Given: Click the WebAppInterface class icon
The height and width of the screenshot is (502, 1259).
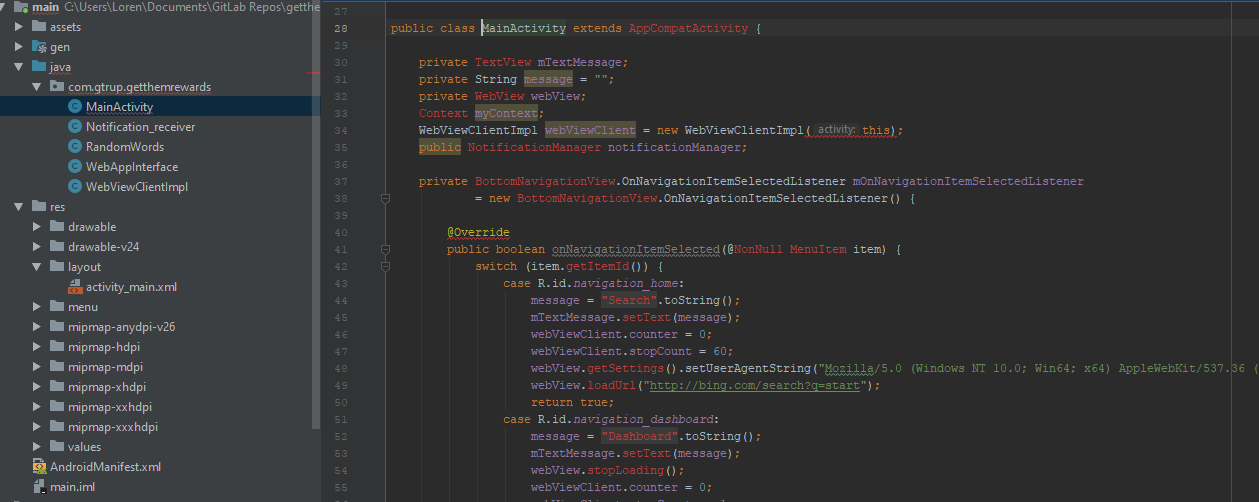Looking at the screenshot, I should 75,167.
